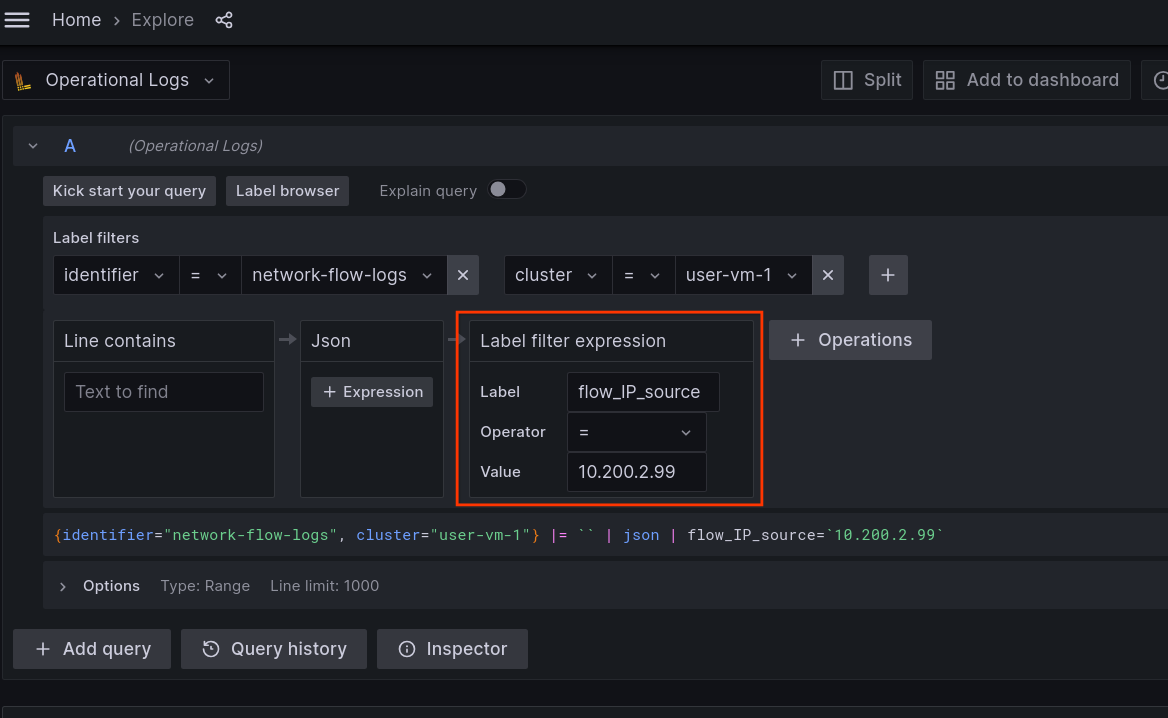The height and width of the screenshot is (718, 1168).
Task: Click the share link icon next to Explore
Action: (x=224, y=19)
